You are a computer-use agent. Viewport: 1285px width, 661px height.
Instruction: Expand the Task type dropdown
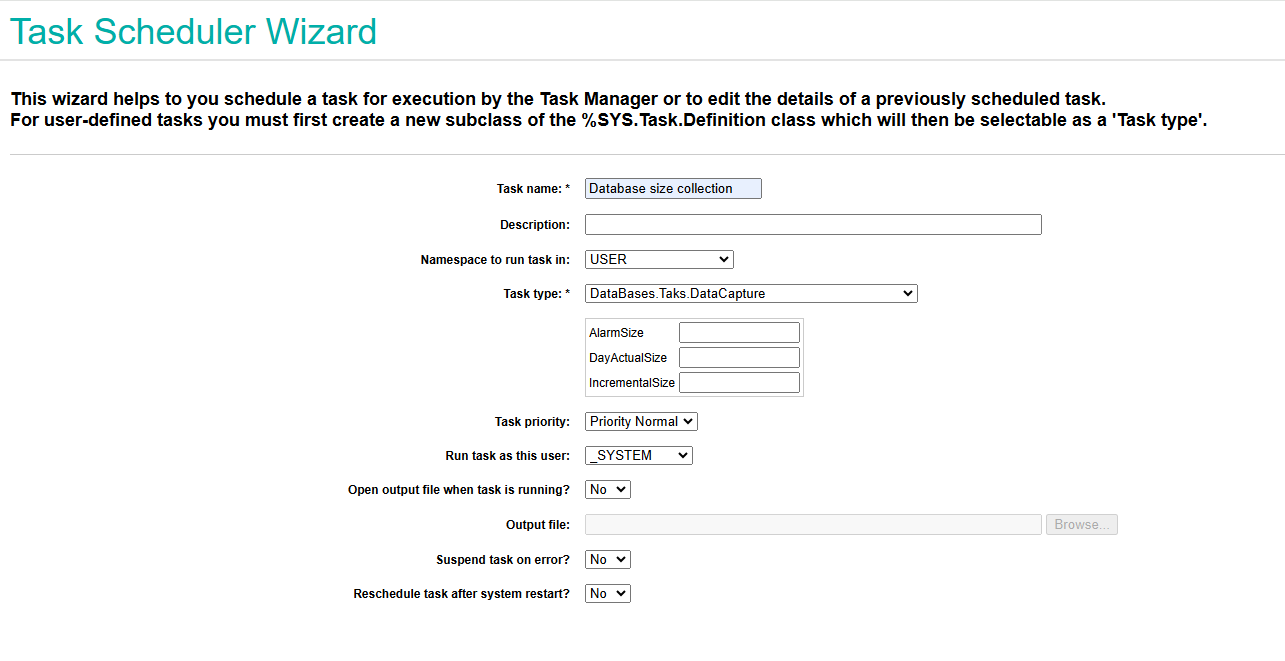751,294
